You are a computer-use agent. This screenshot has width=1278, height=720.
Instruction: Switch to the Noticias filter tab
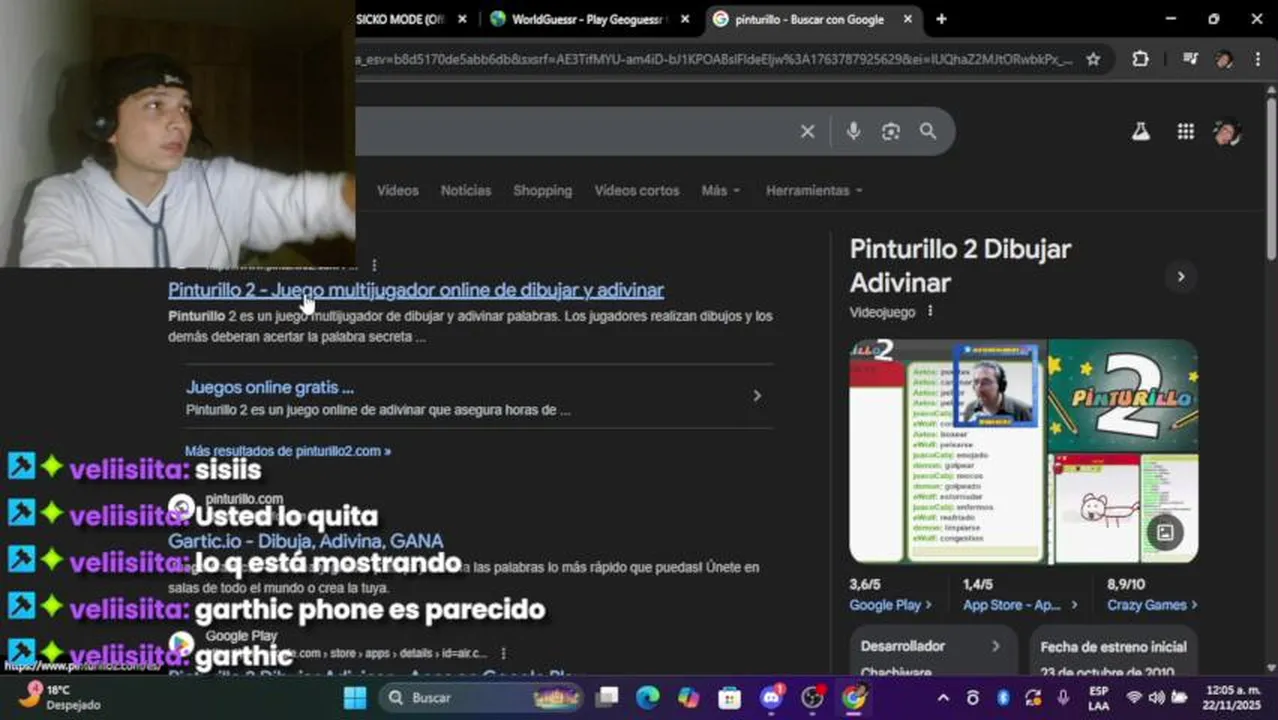tap(466, 190)
